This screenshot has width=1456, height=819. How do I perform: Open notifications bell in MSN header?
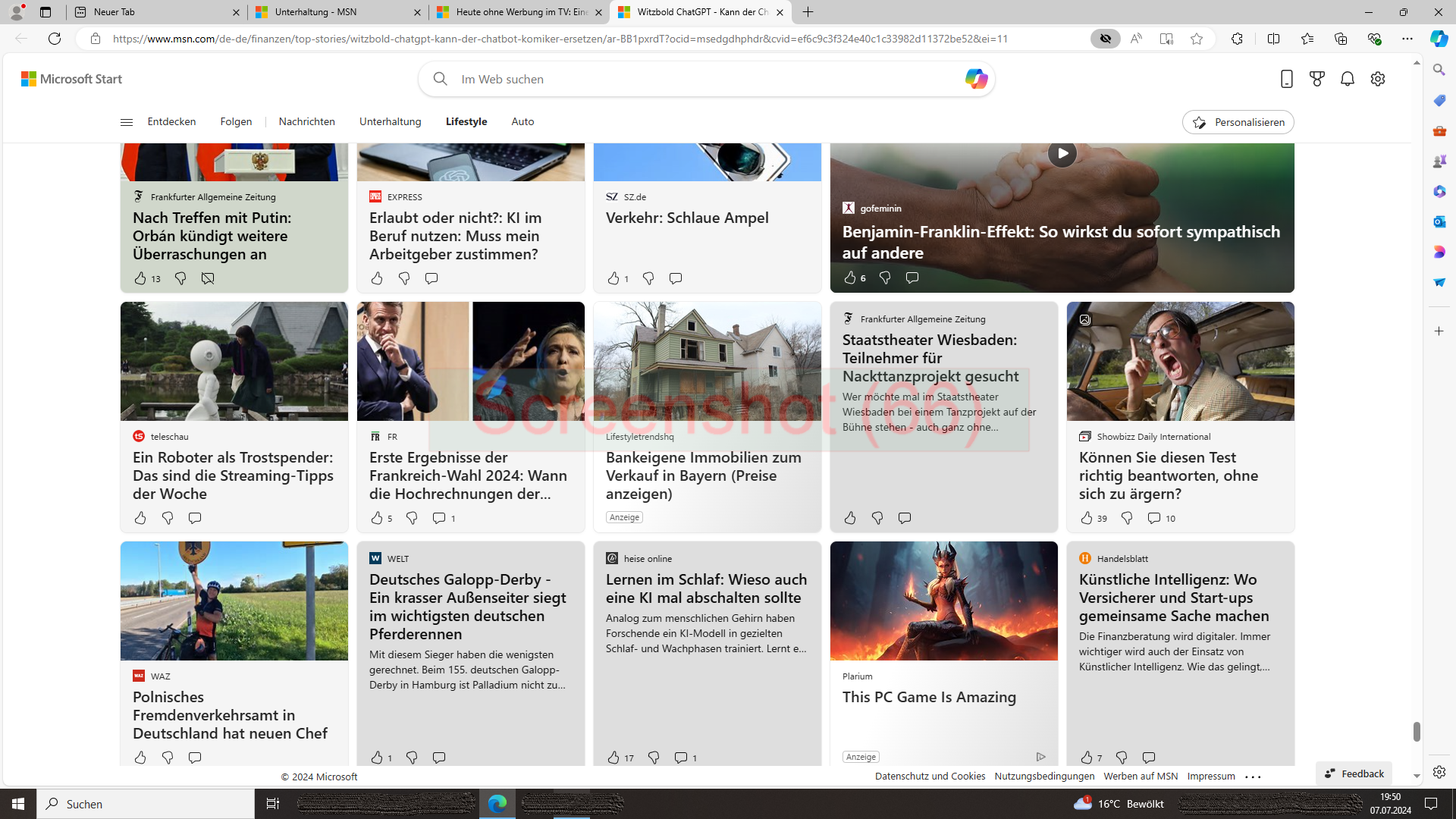tap(1347, 79)
